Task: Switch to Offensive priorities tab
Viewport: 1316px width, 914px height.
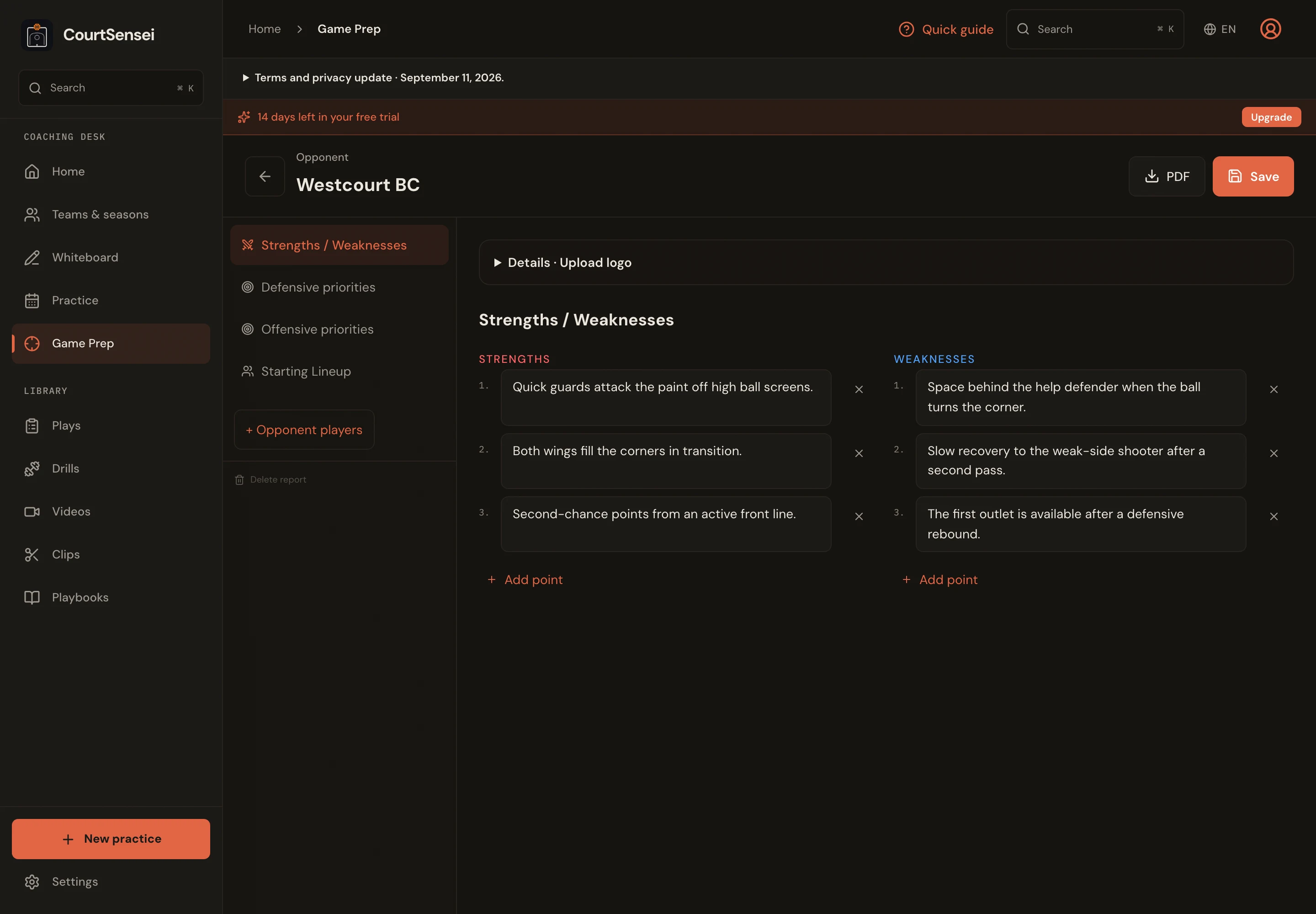Action: [339, 329]
